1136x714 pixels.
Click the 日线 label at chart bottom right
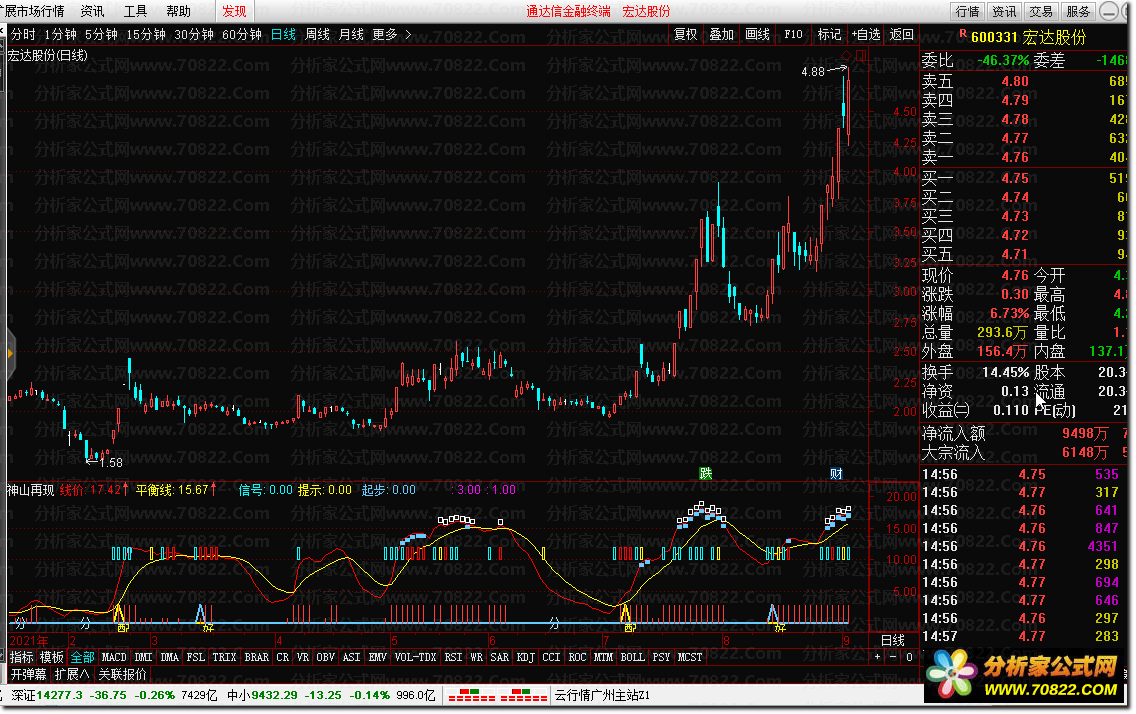(893, 640)
